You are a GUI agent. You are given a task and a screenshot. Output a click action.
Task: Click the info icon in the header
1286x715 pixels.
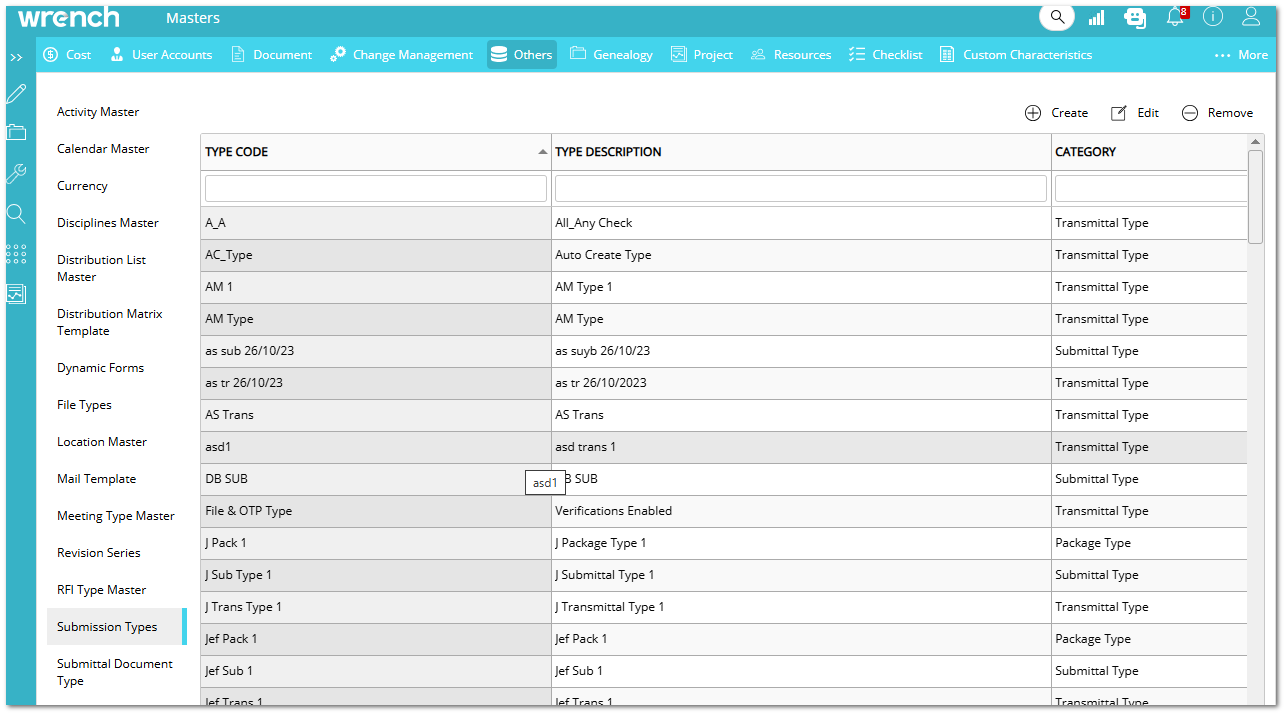click(1213, 17)
